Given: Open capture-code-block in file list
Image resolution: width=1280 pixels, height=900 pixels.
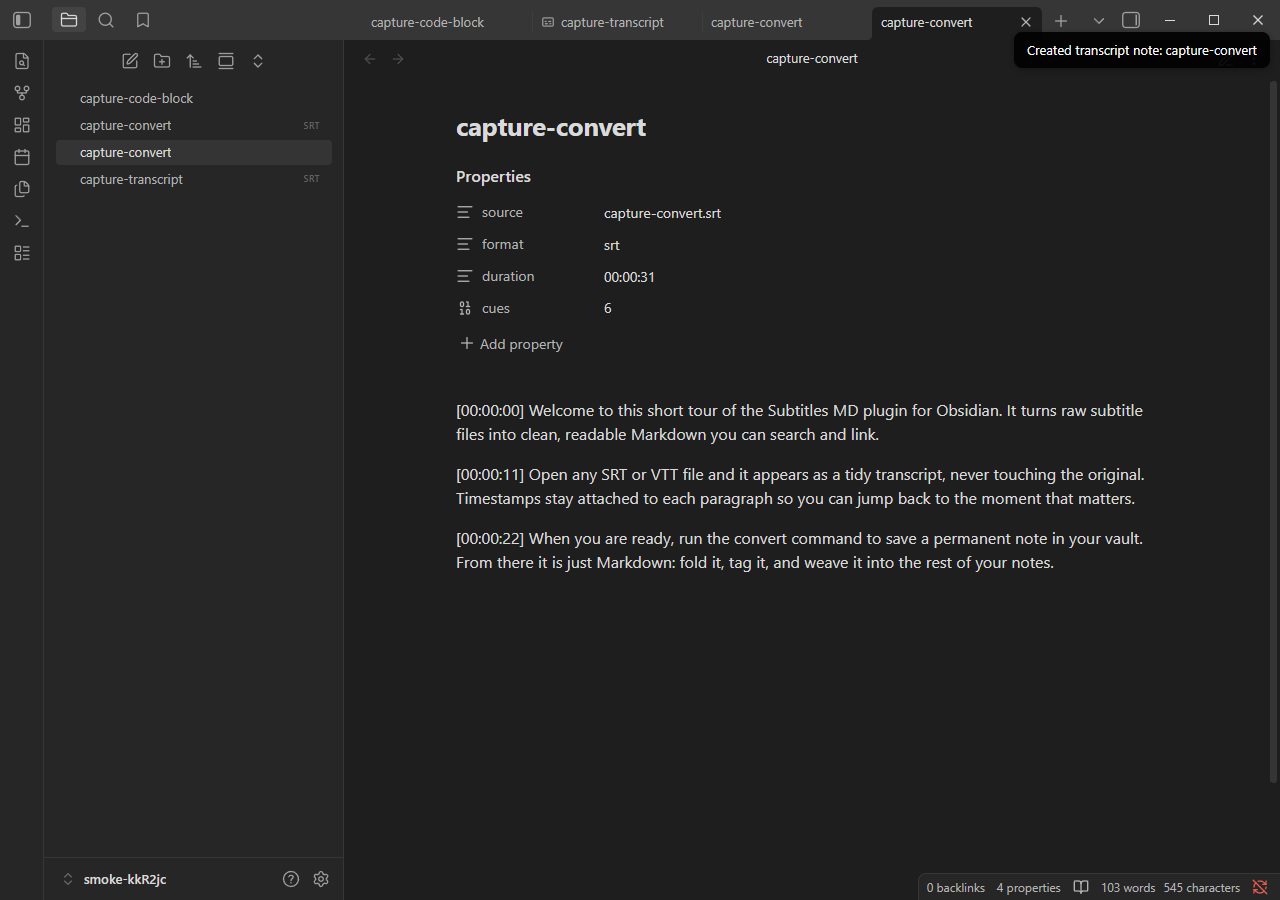Looking at the screenshot, I should pyautogui.click(x=194, y=98).
